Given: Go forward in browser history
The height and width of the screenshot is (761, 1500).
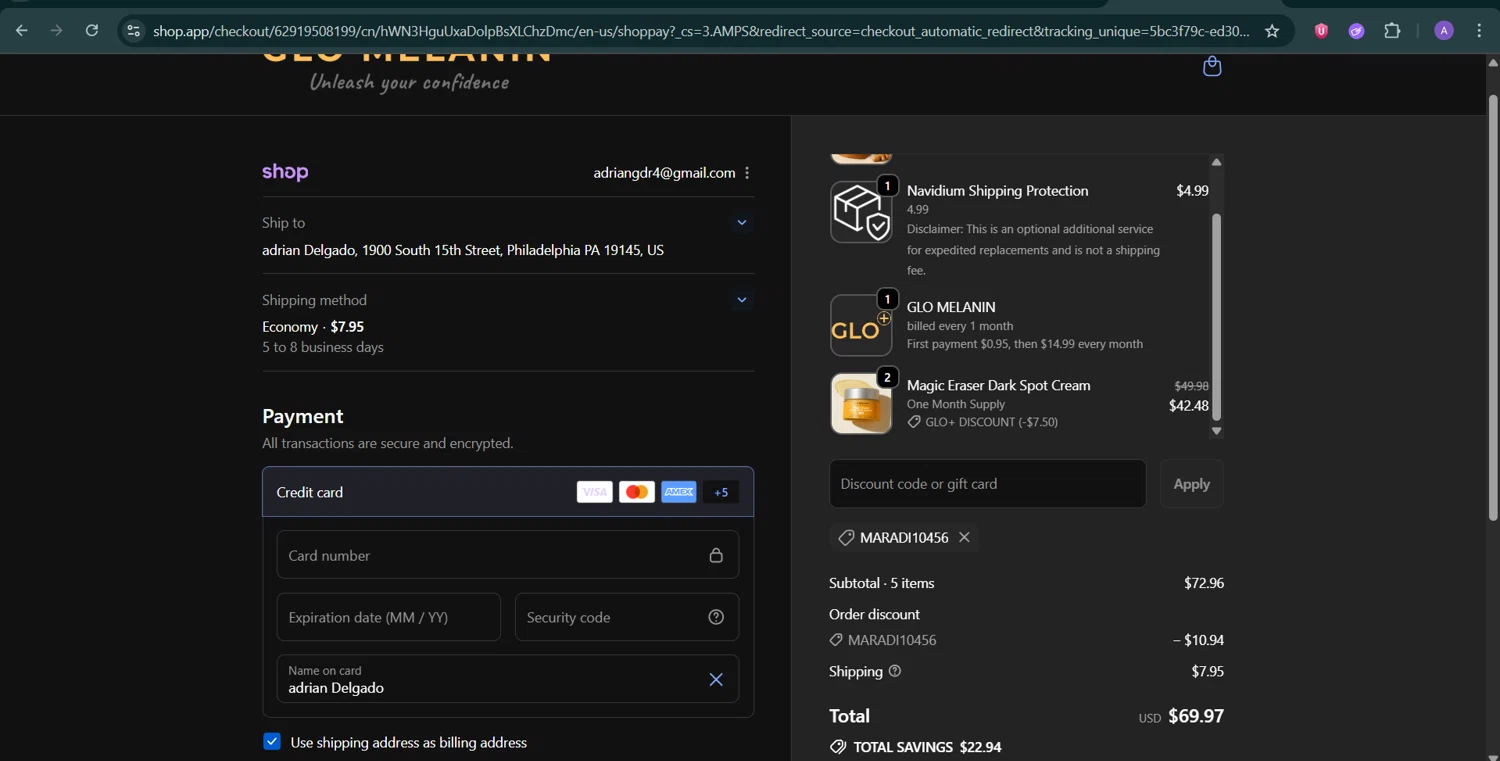Looking at the screenshot, I should 57,31.
